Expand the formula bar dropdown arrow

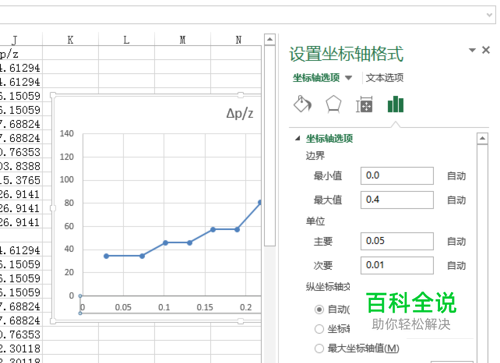[489, 15]
